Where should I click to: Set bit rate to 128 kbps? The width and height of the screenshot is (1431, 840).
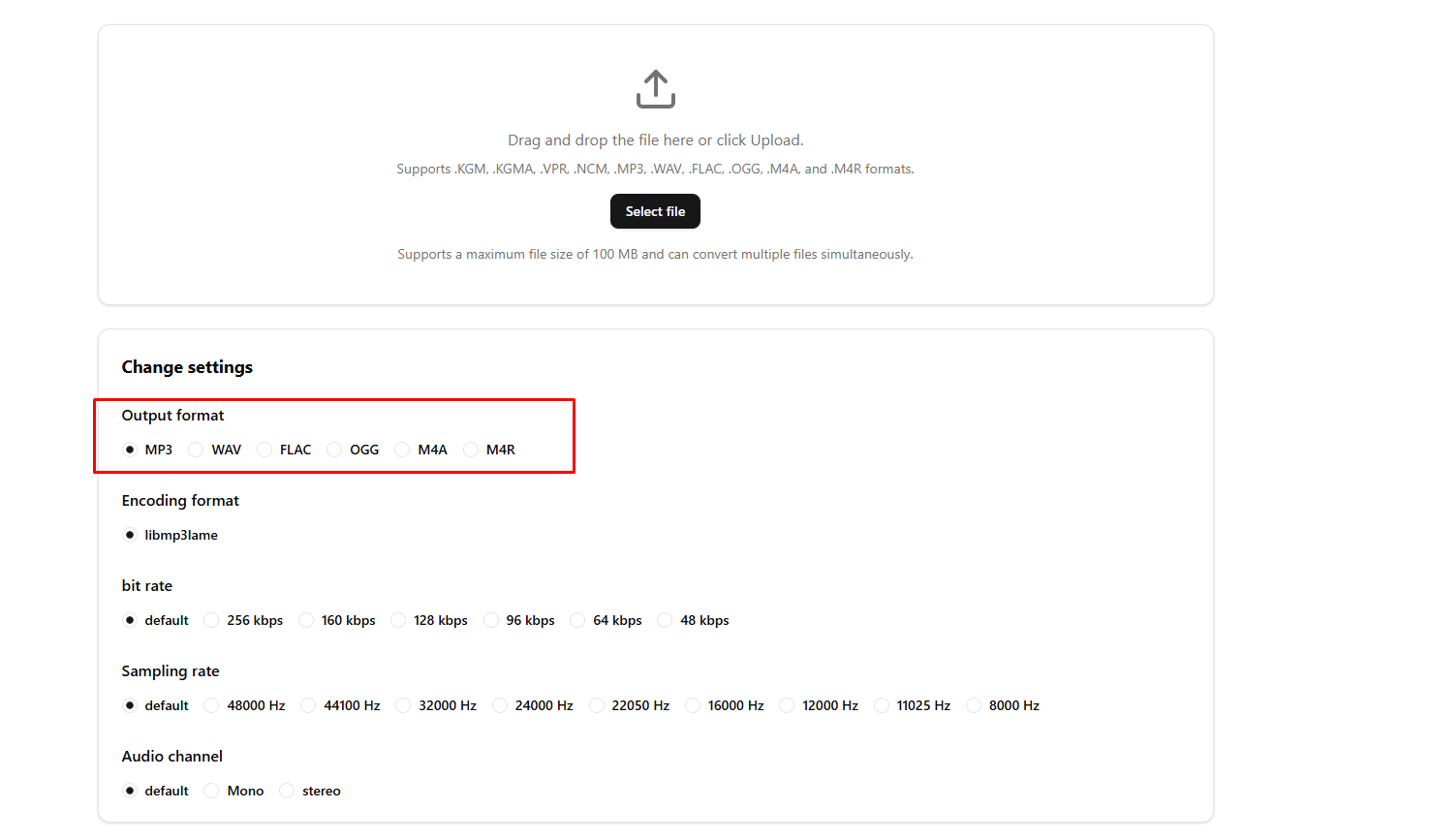tap(397, 619)
